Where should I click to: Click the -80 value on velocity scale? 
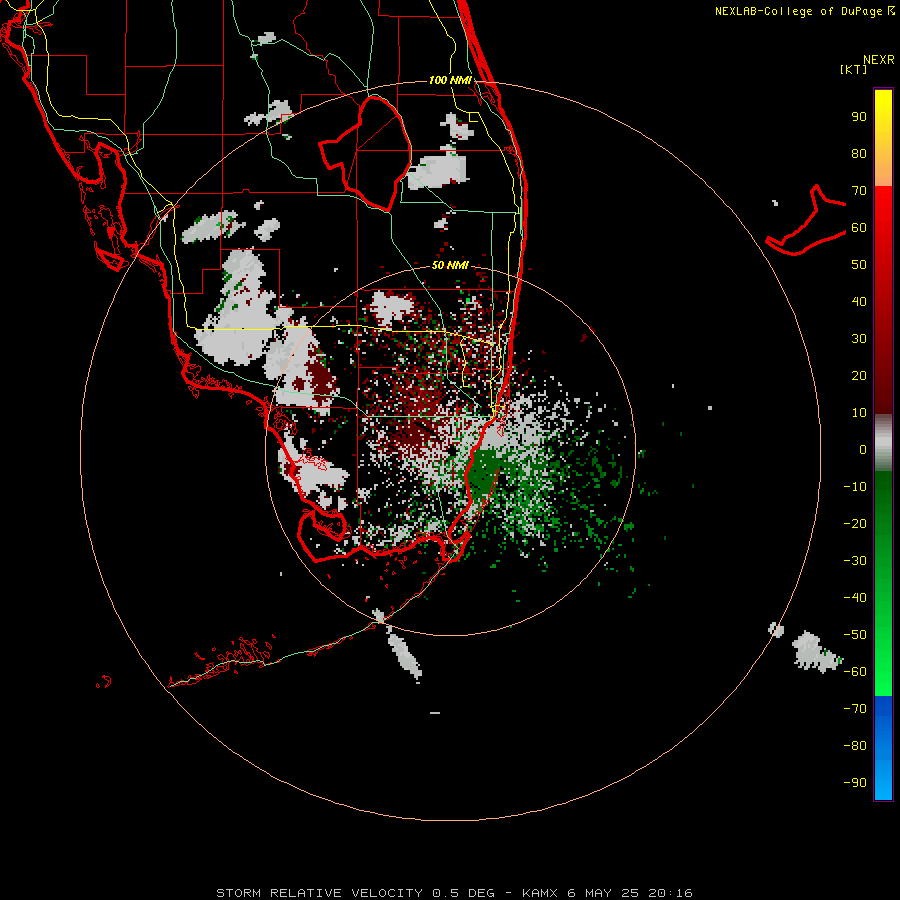(x=855, y=746)
